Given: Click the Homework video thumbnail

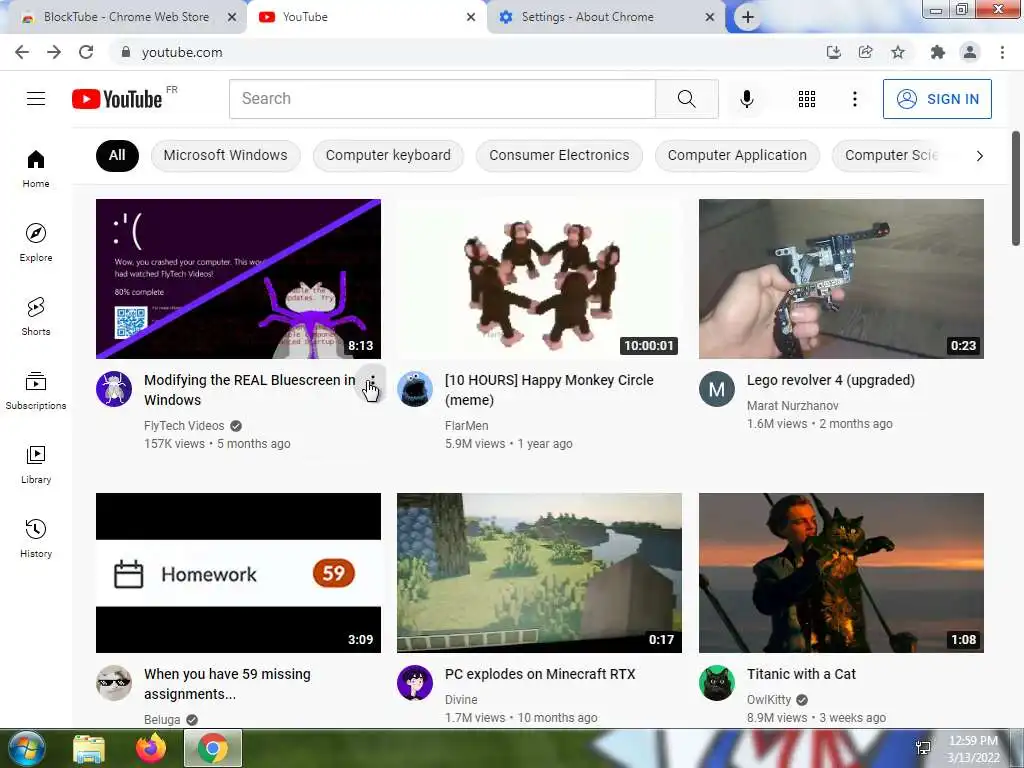Looking at the screenshot, I should pyautogui.click(x=238, y=573).
